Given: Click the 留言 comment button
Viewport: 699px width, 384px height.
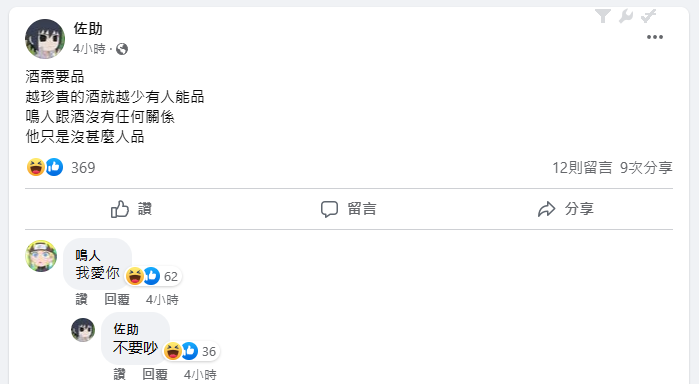Looking at the screenshot, I should (x=349, y=209).
